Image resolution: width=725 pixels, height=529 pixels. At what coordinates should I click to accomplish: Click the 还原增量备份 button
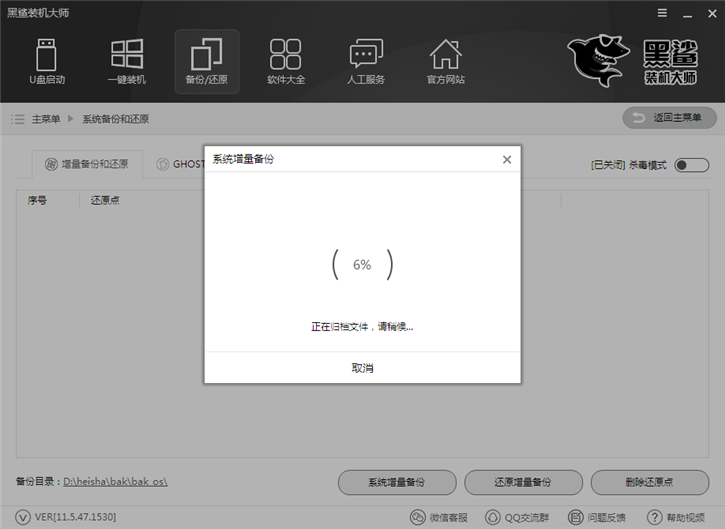coord(523,482)
